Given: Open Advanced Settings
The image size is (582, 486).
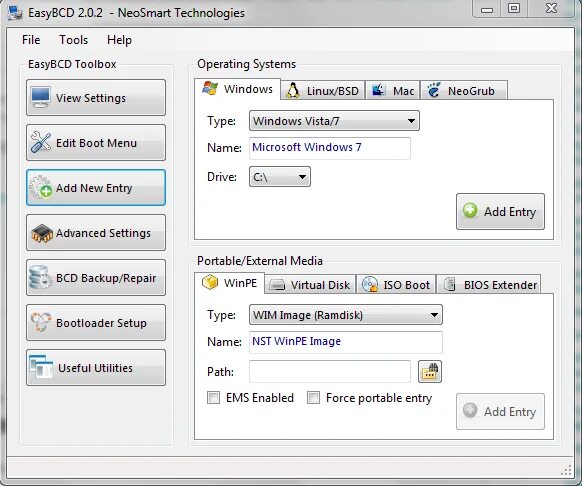Looking at the screenshot, I should [x=96, y=233].
